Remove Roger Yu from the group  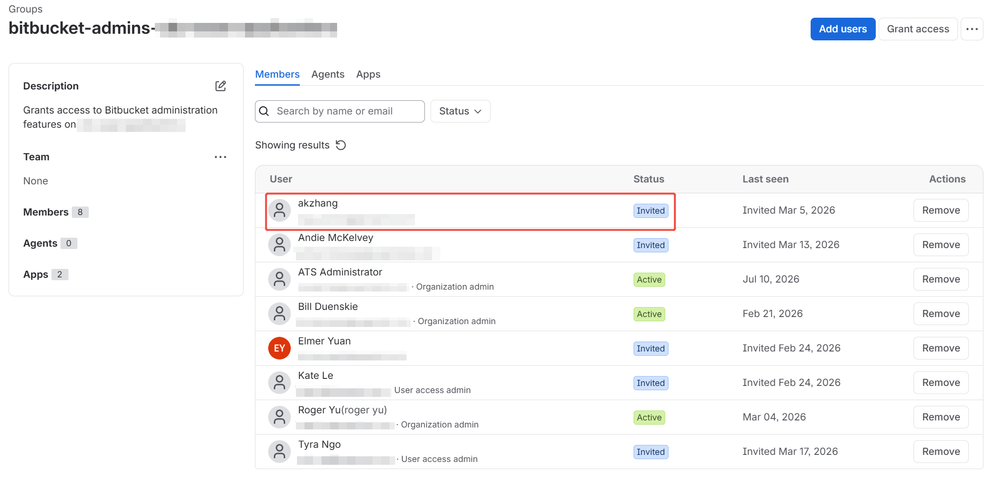(941, 417)
